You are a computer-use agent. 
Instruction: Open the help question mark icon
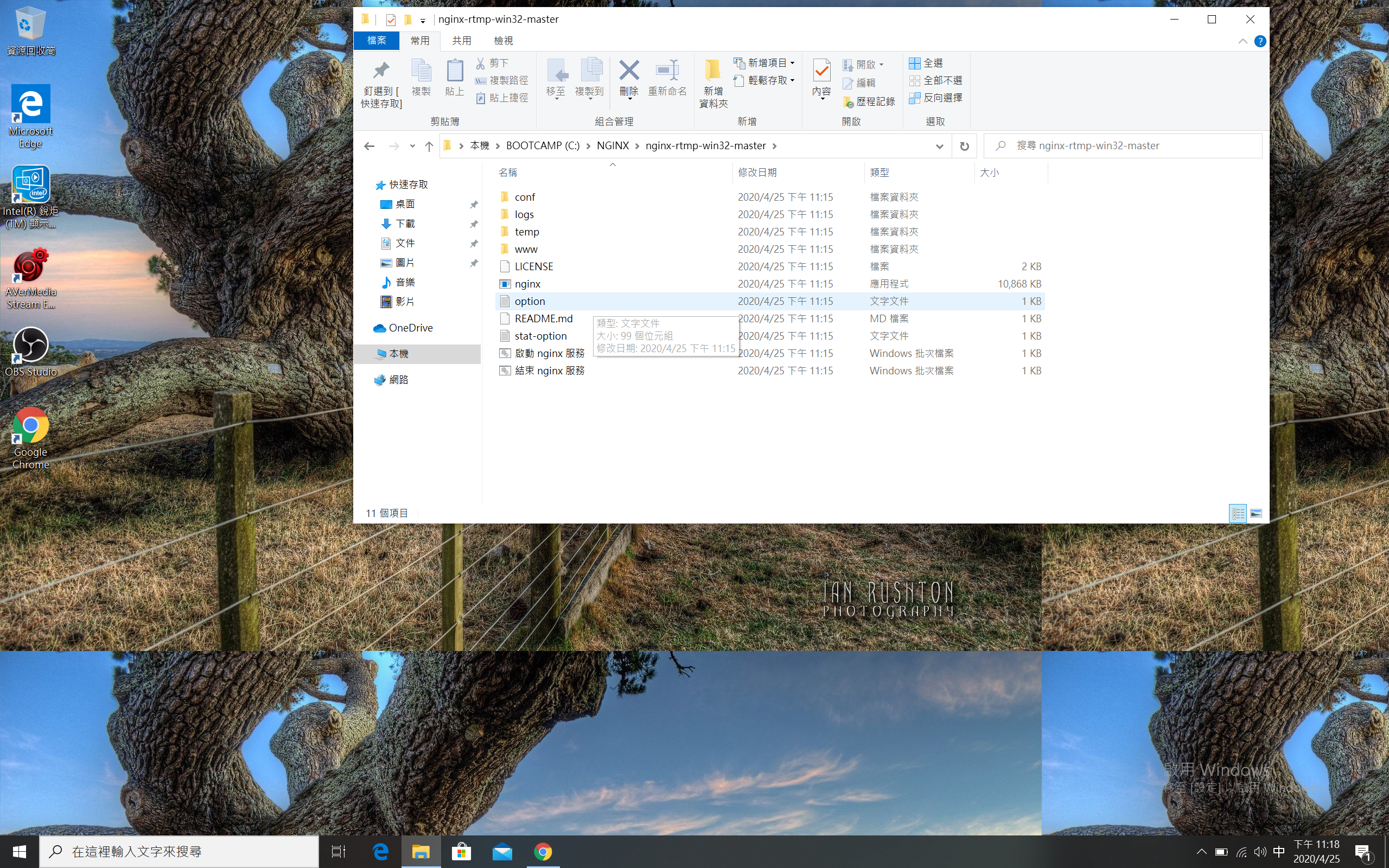click(x=1260, y=41)
